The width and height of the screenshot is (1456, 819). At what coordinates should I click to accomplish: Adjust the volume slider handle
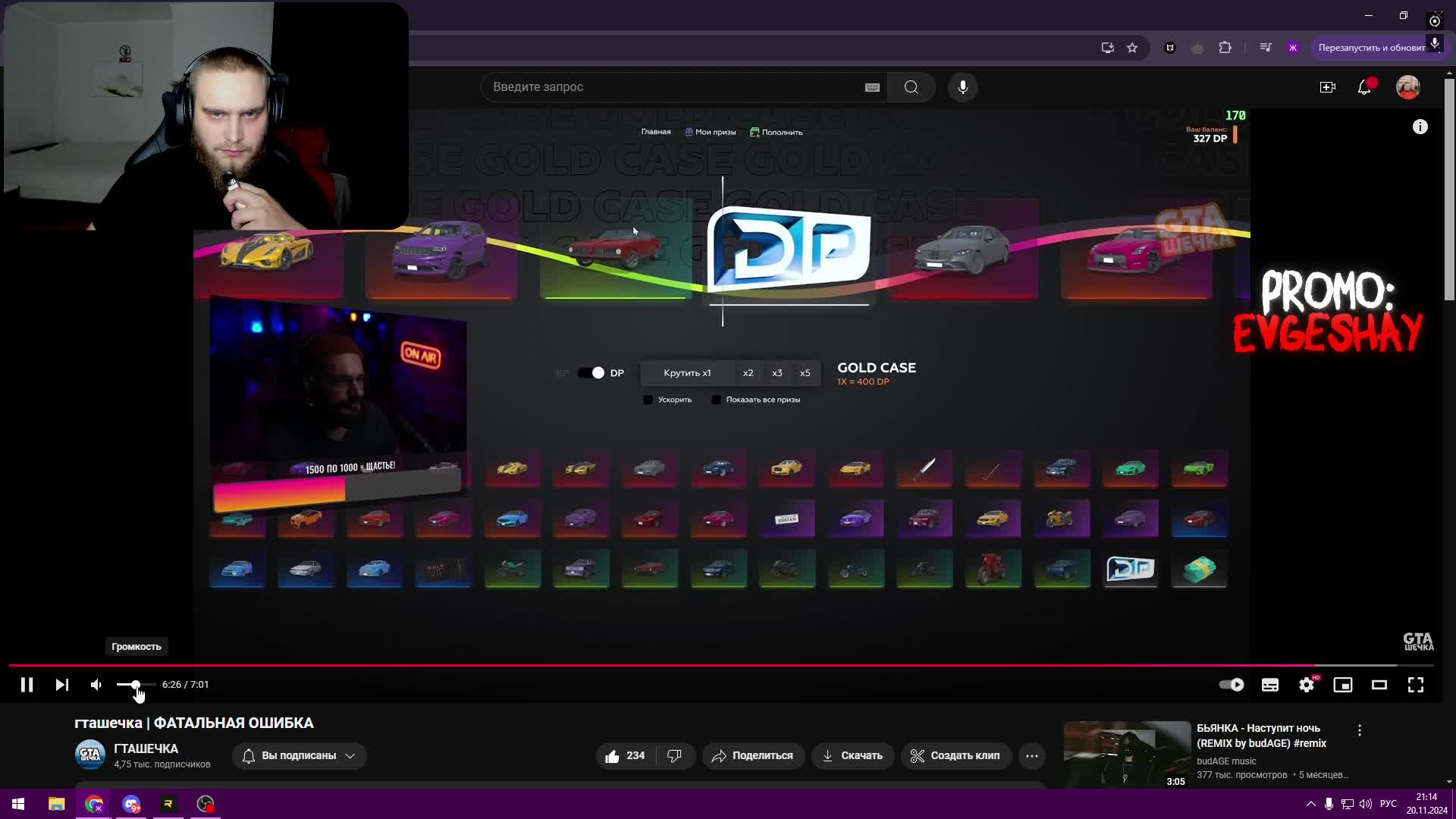[x=136, y=685]
